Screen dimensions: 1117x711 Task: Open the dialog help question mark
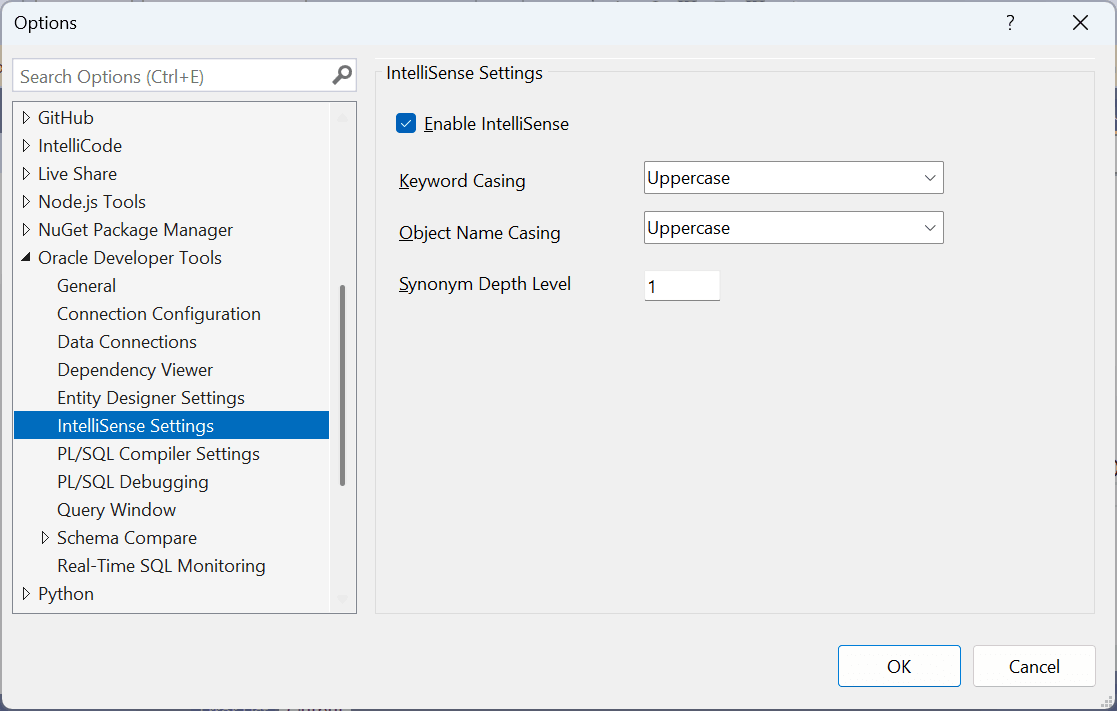tap(1010, 22)
